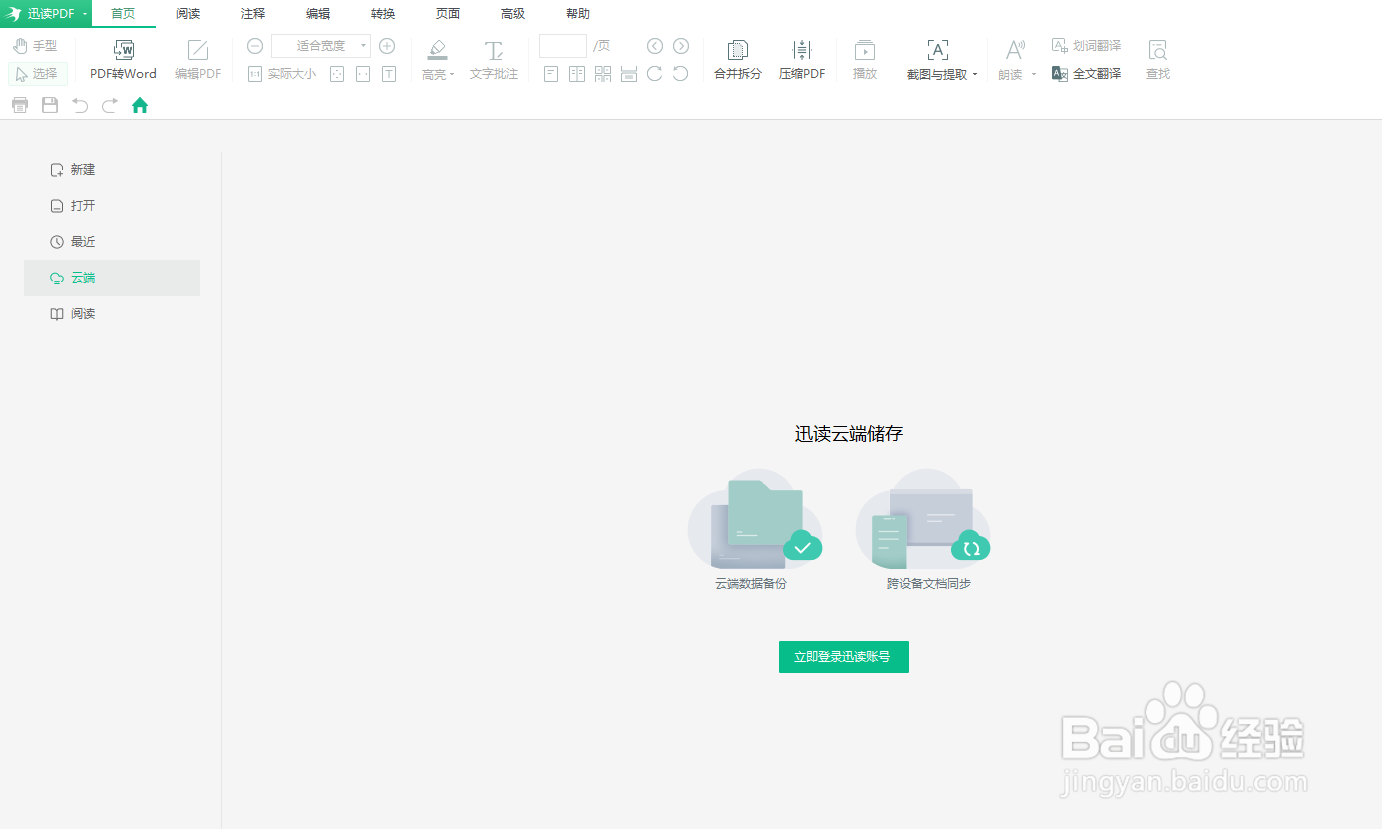1382x829 pixels.
Task: Open 压缩PDF compression tool
Action: [x=802, y=61]
